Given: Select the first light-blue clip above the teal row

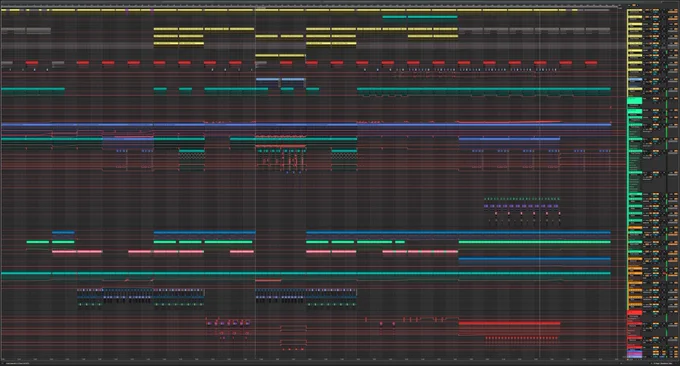Looking at the screenshot, I should pos(267,79).
